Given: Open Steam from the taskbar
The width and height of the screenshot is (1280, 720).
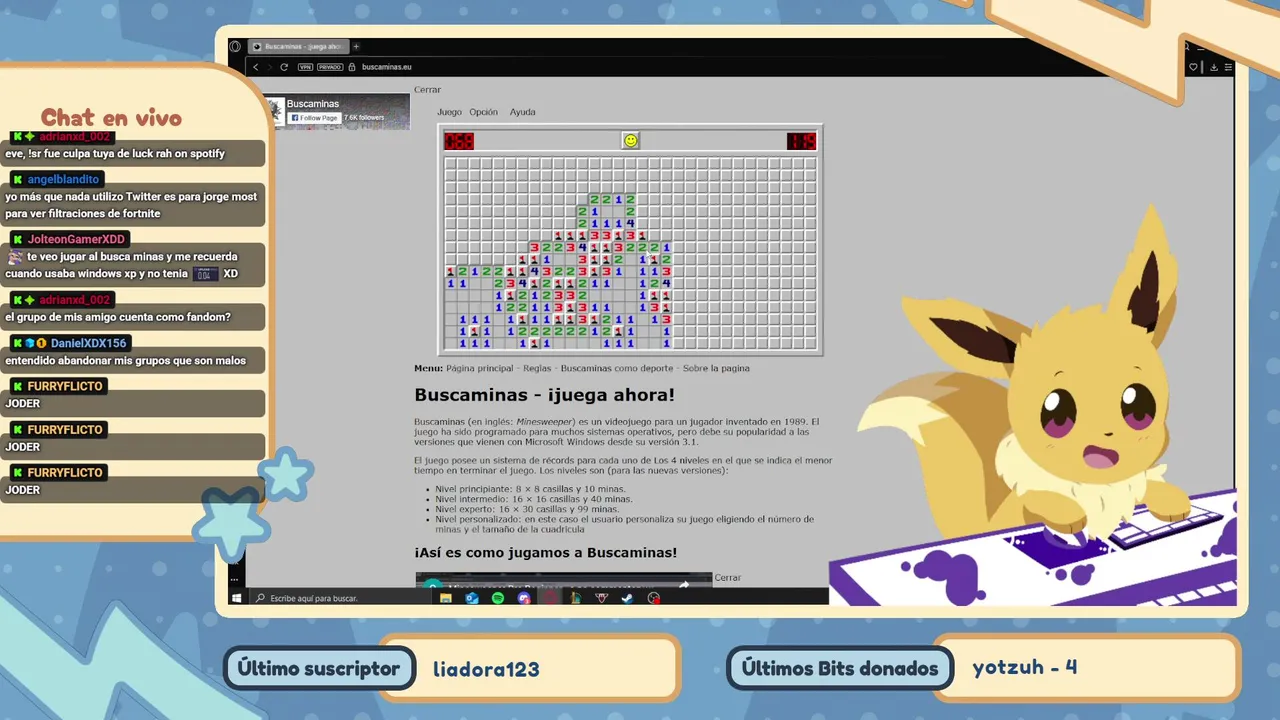Looking at the screenshot, I should click(x=628, y=598).
